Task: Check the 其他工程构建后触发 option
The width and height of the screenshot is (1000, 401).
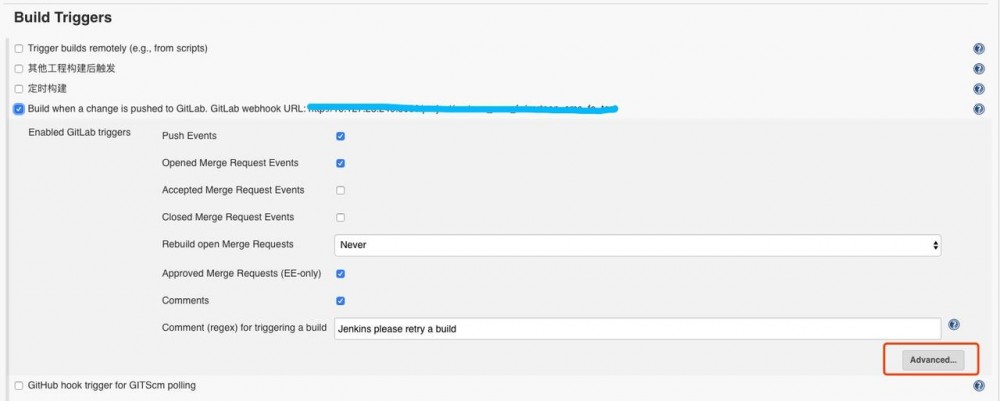Action: (x=19, y=69)
